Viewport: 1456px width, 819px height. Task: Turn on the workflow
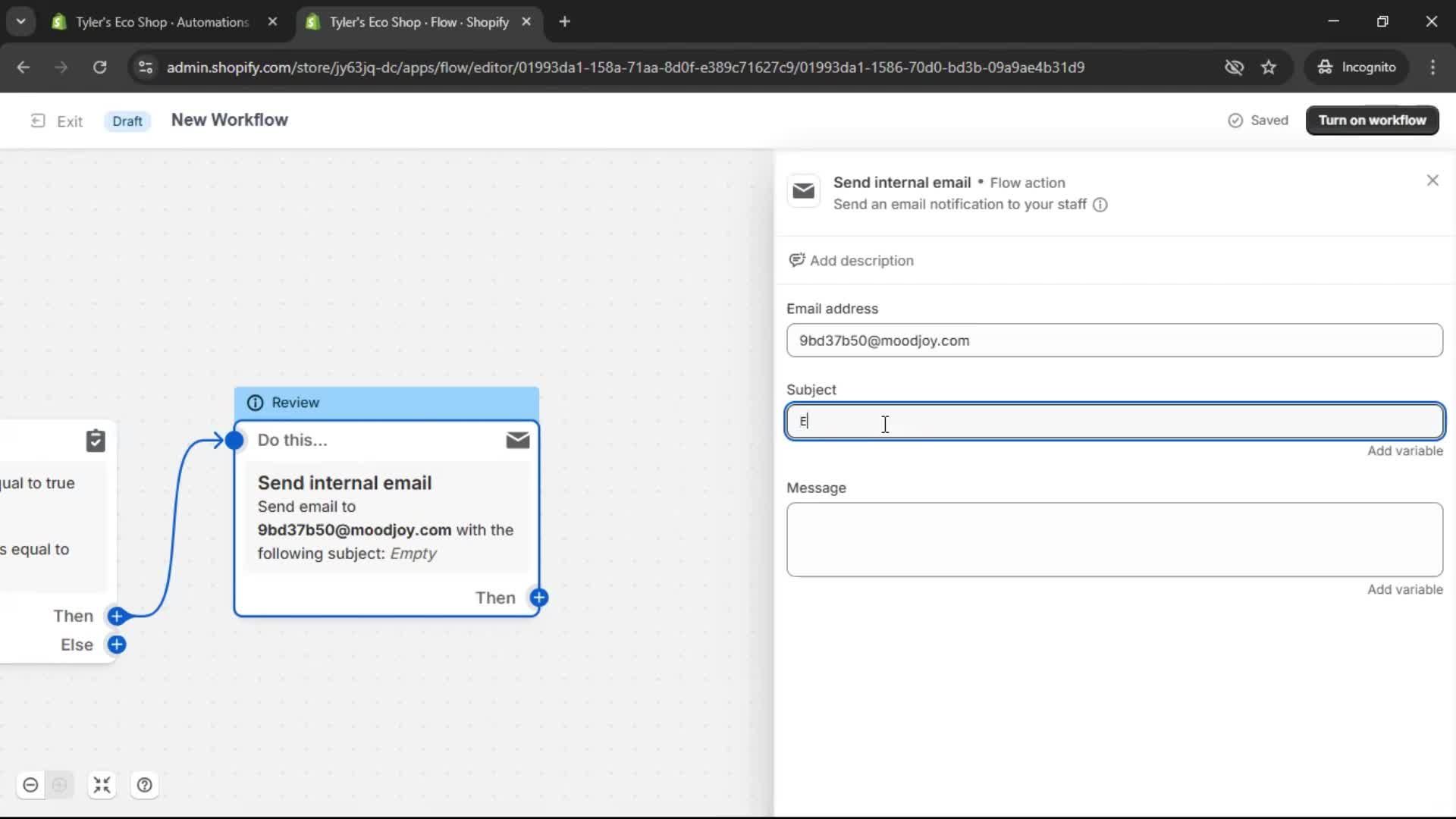[1372, 120]
